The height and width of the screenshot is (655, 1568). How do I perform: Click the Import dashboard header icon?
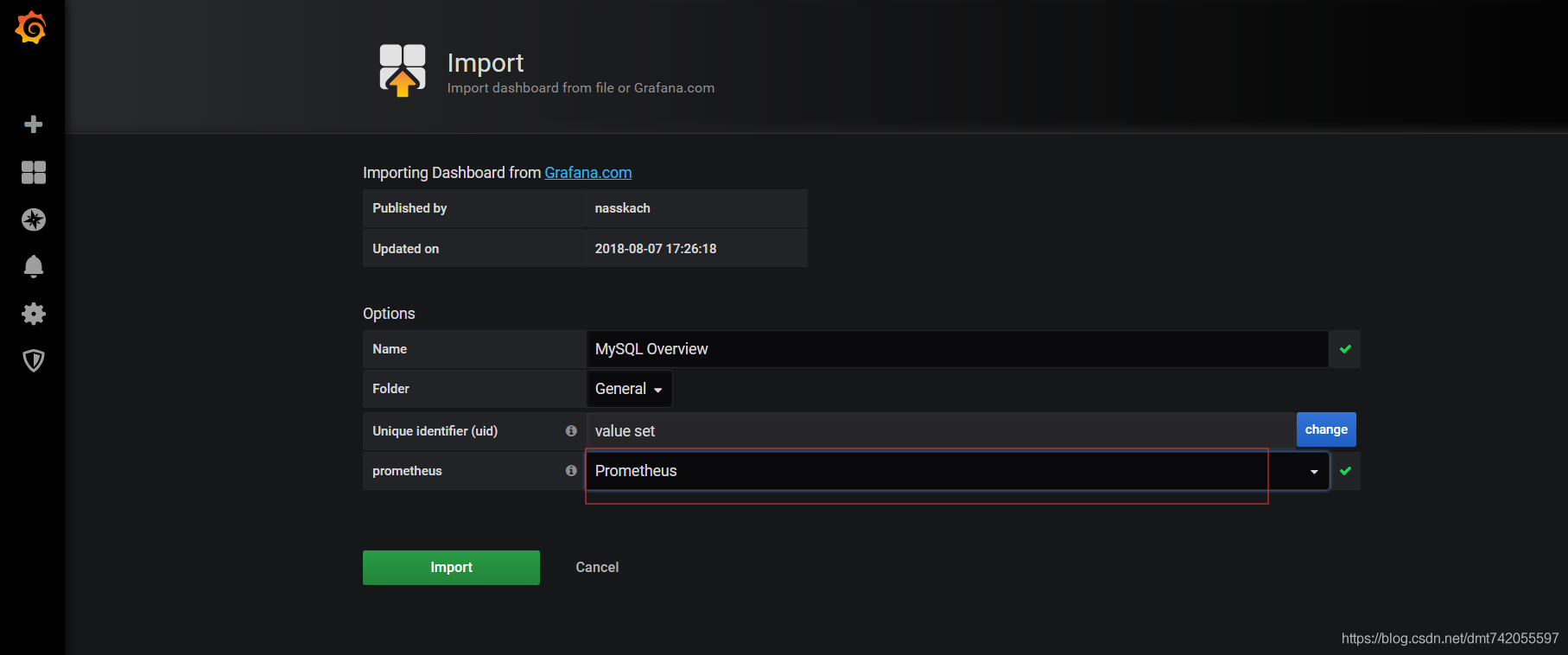coord(403,70)
